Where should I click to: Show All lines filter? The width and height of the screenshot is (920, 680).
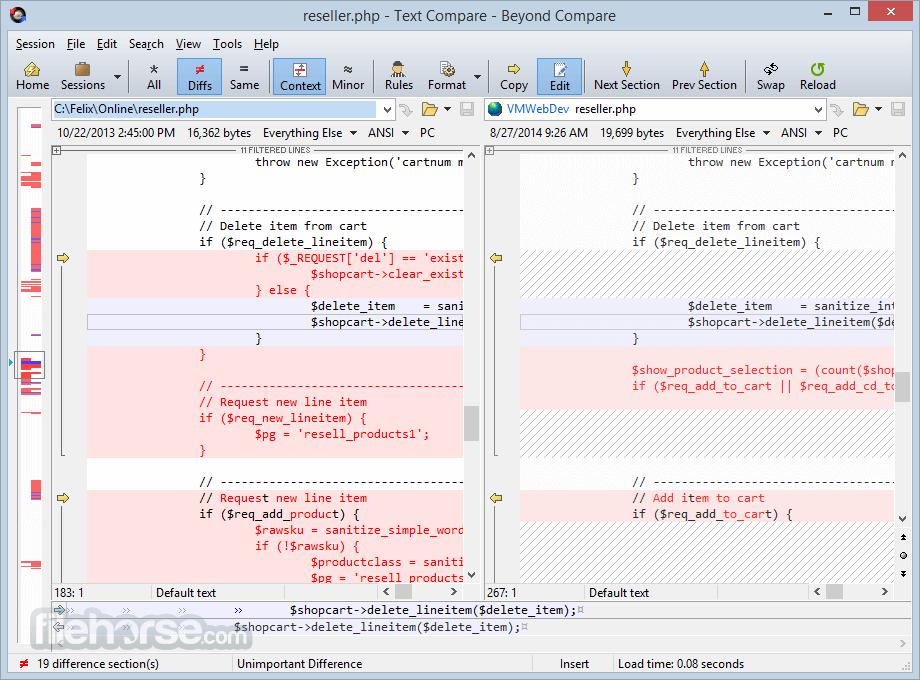[x=154, y=76]
